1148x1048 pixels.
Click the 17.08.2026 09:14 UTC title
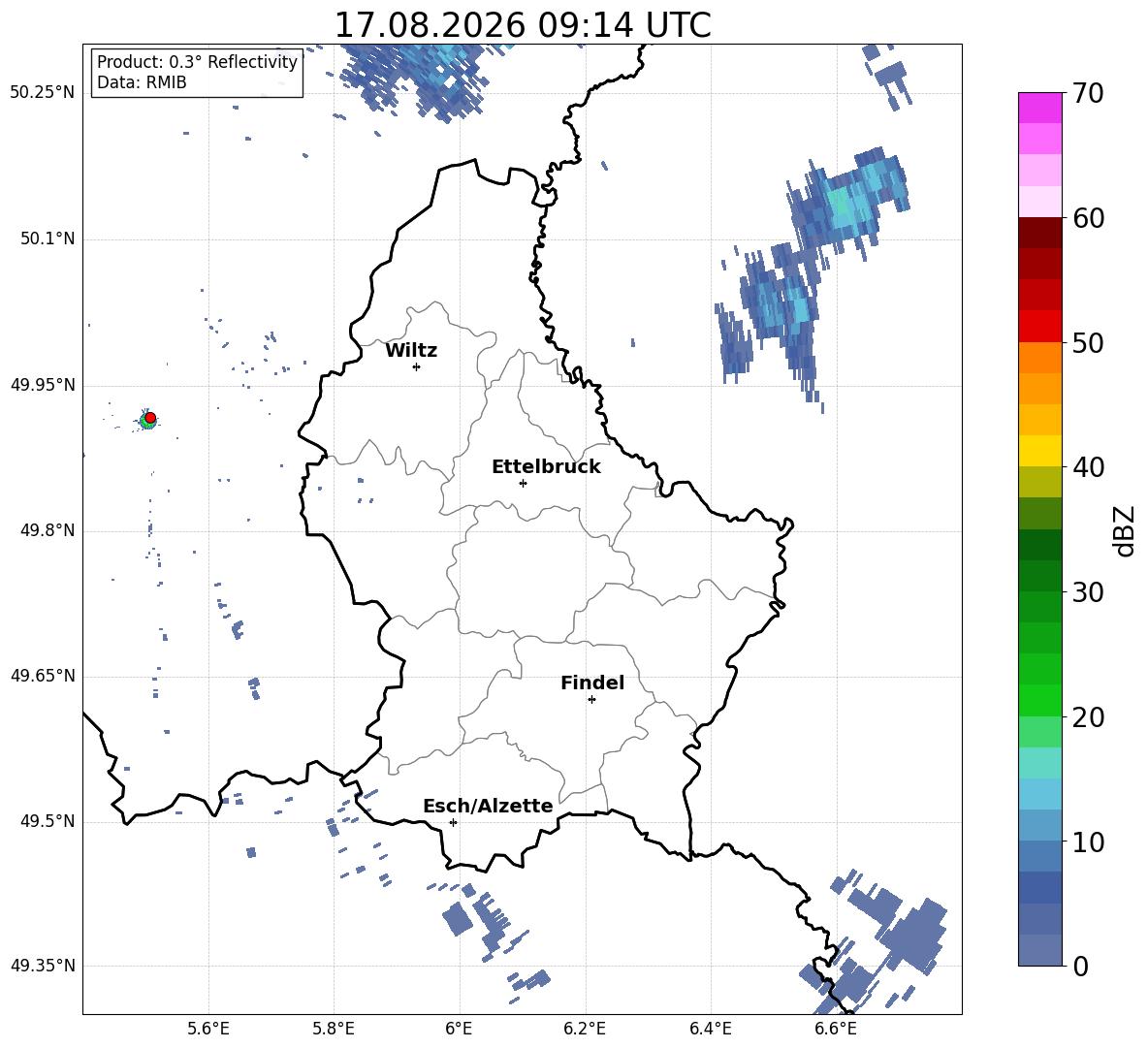523,25
